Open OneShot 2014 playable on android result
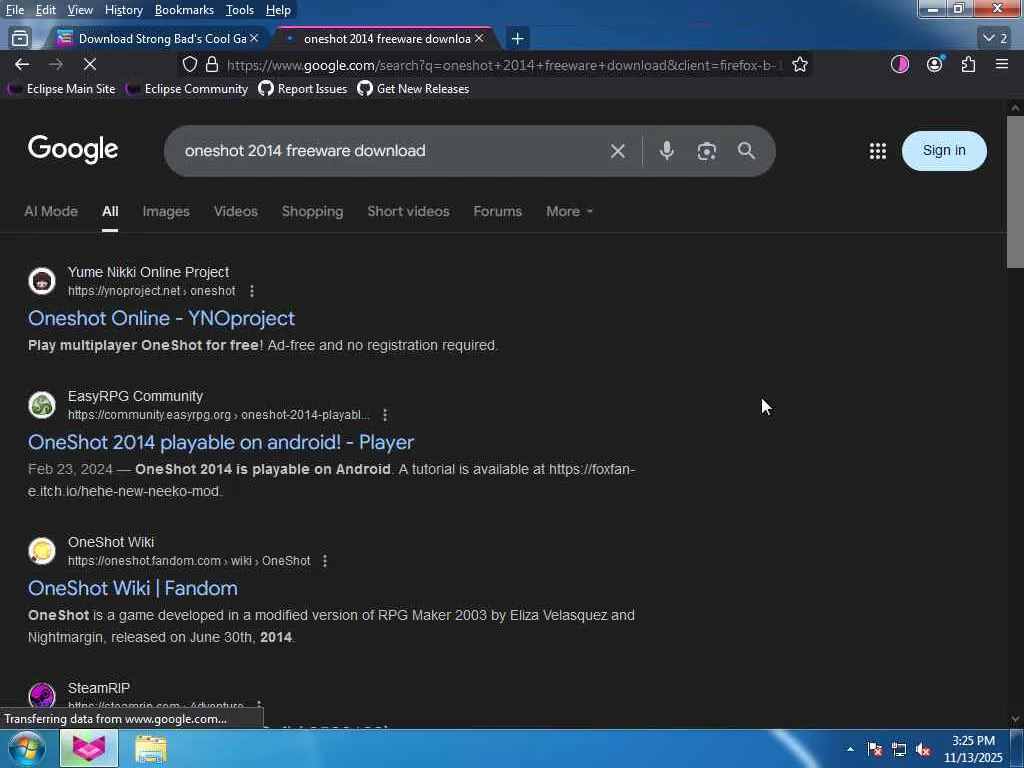The image size is (1024, 768). [x=221, y=442]
